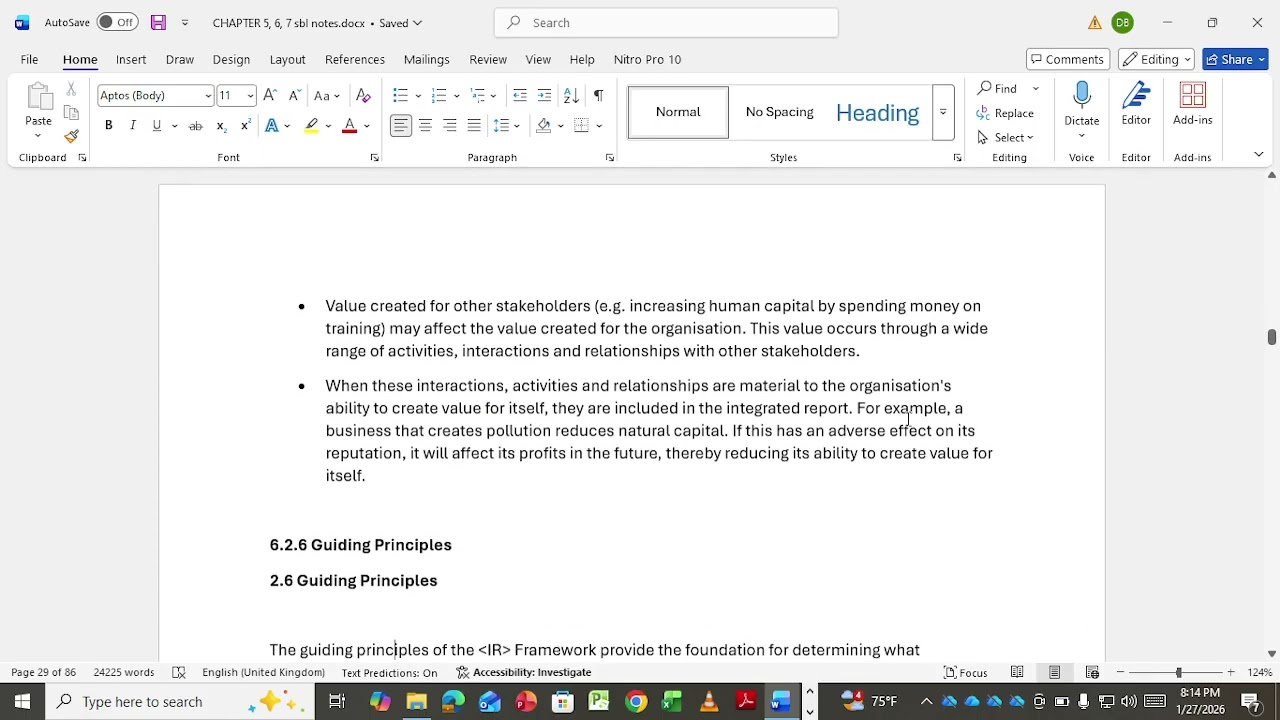The height and width of the screenshot is (720, 1280).
Task: Switch to the Design tab
Action: tap(231, 59)
